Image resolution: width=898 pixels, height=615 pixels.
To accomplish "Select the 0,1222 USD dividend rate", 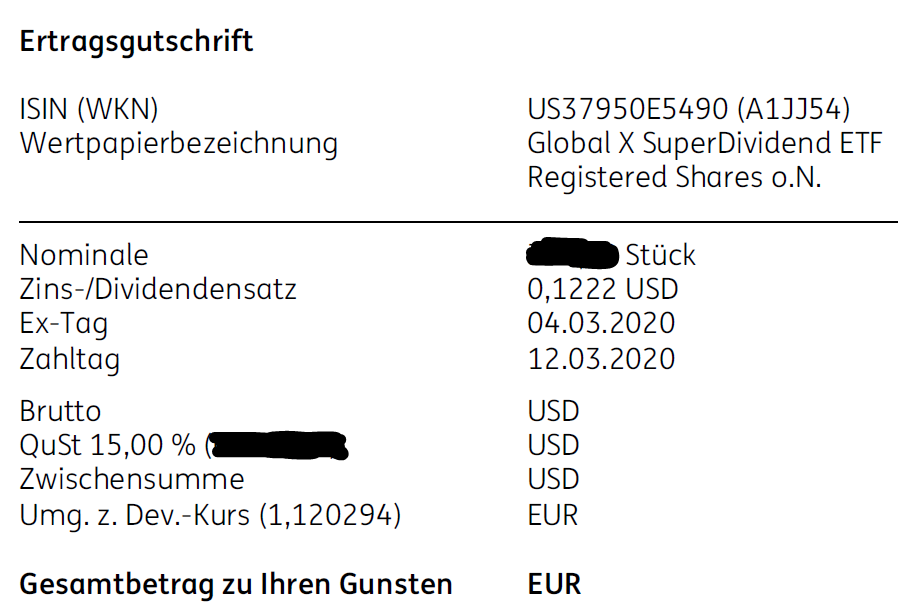I will pos(603,290).
